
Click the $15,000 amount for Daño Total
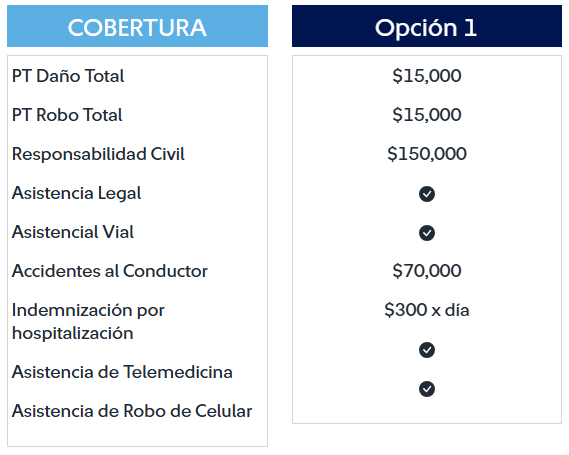(x=427, y=76)
